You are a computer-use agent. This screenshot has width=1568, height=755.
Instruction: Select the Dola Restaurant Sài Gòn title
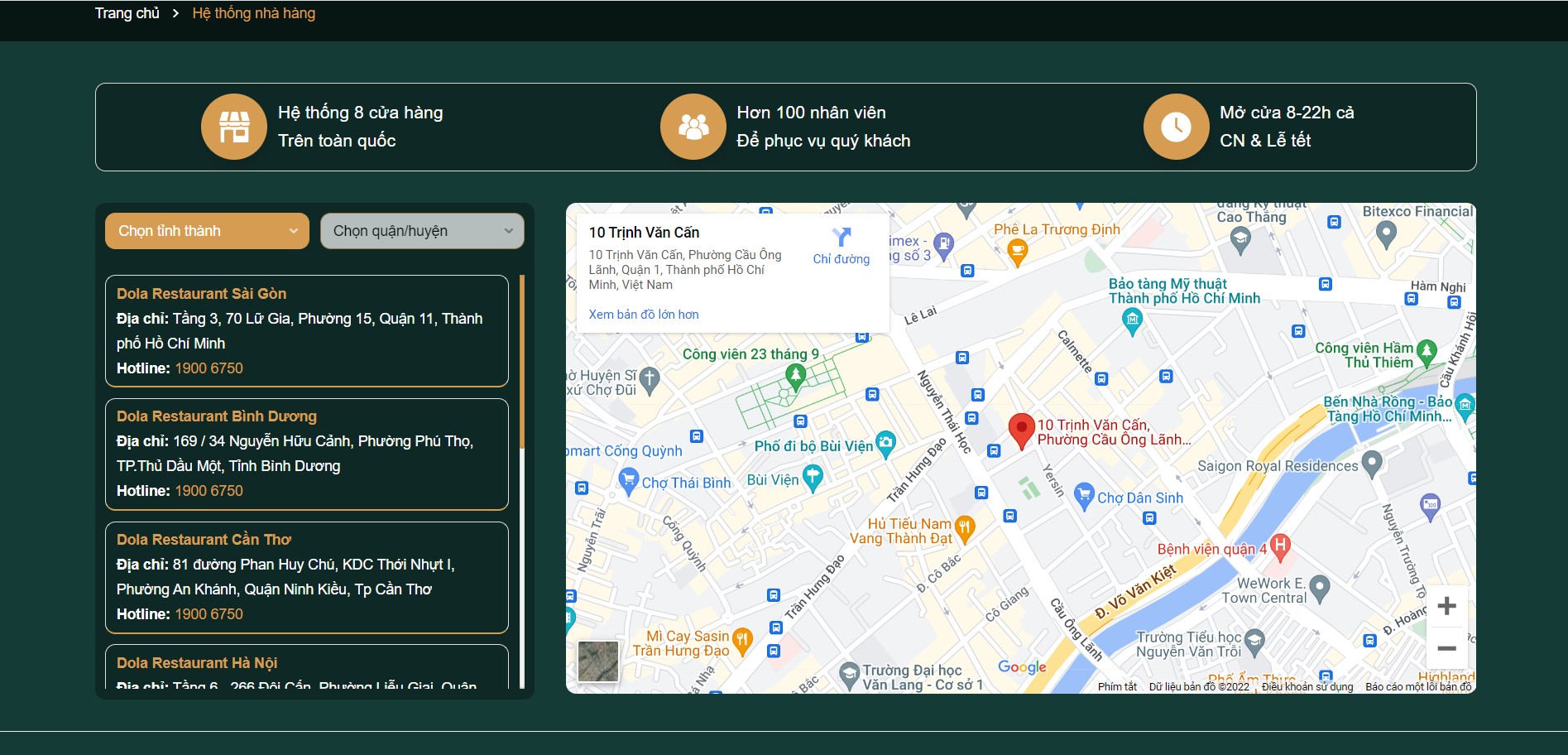pyautogui.click(x=202, y=294)
